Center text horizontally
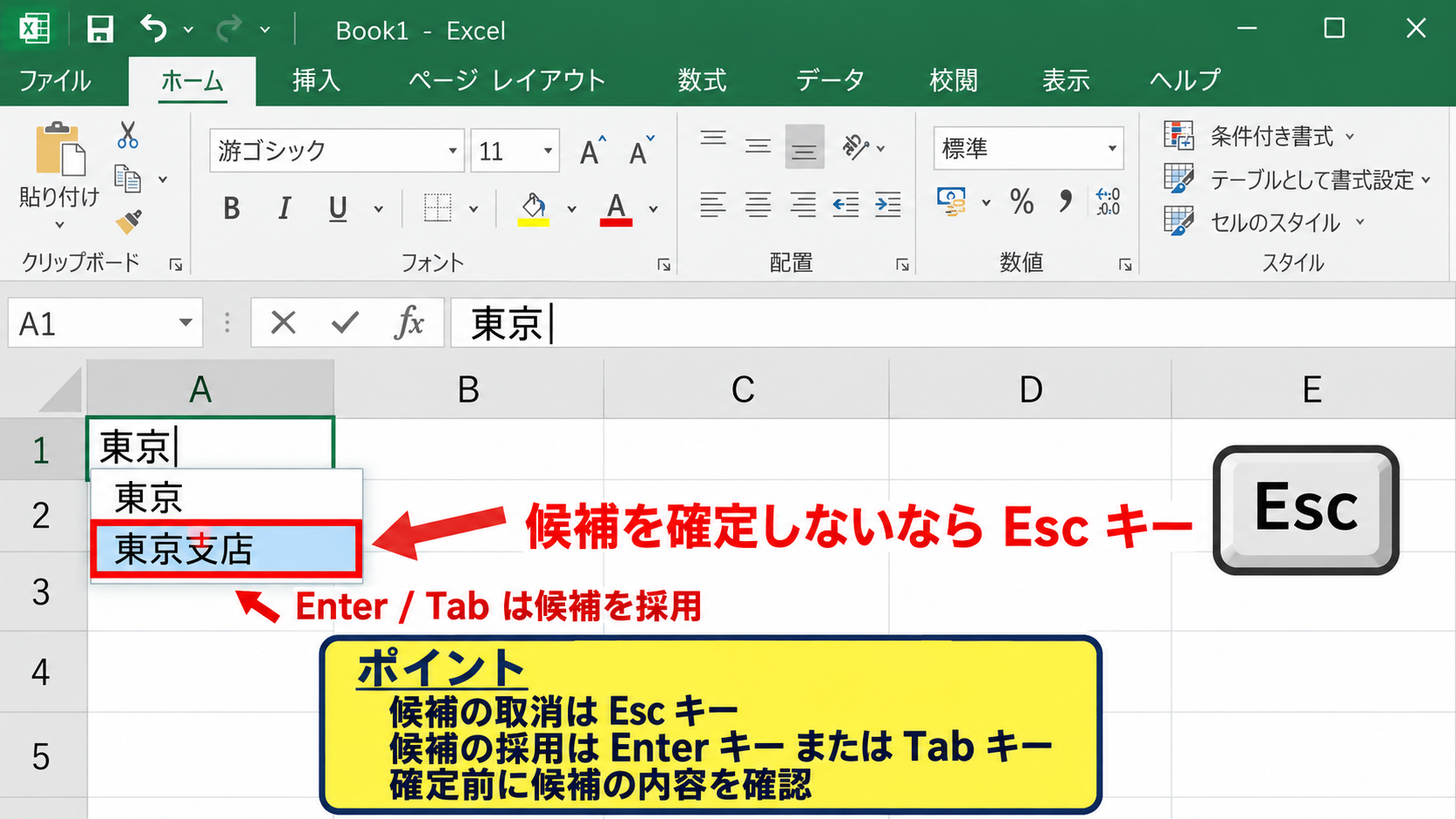1456x819 pixels. tap(758, 206)
